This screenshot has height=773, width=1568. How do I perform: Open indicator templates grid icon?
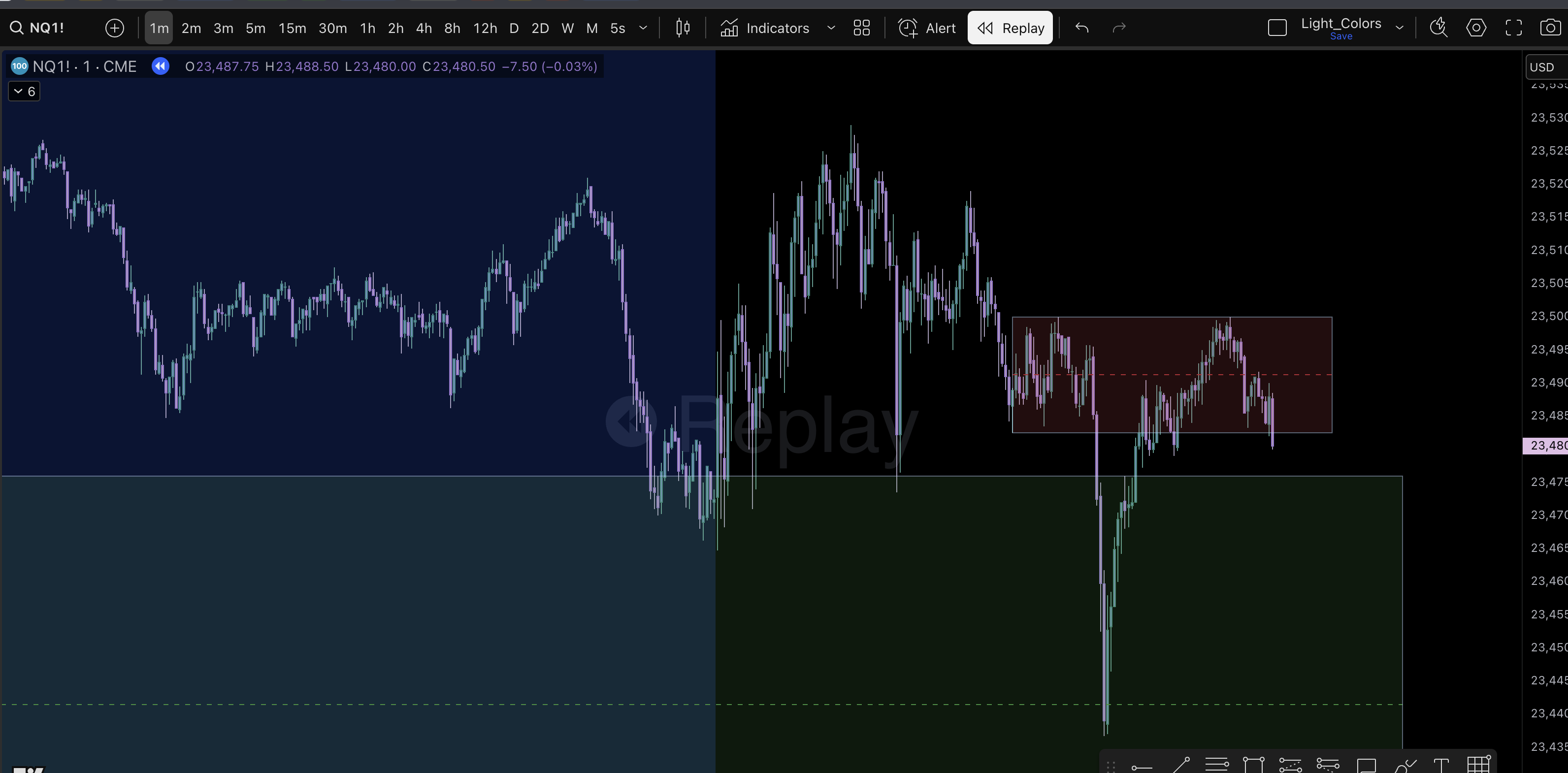coord(862,28)
